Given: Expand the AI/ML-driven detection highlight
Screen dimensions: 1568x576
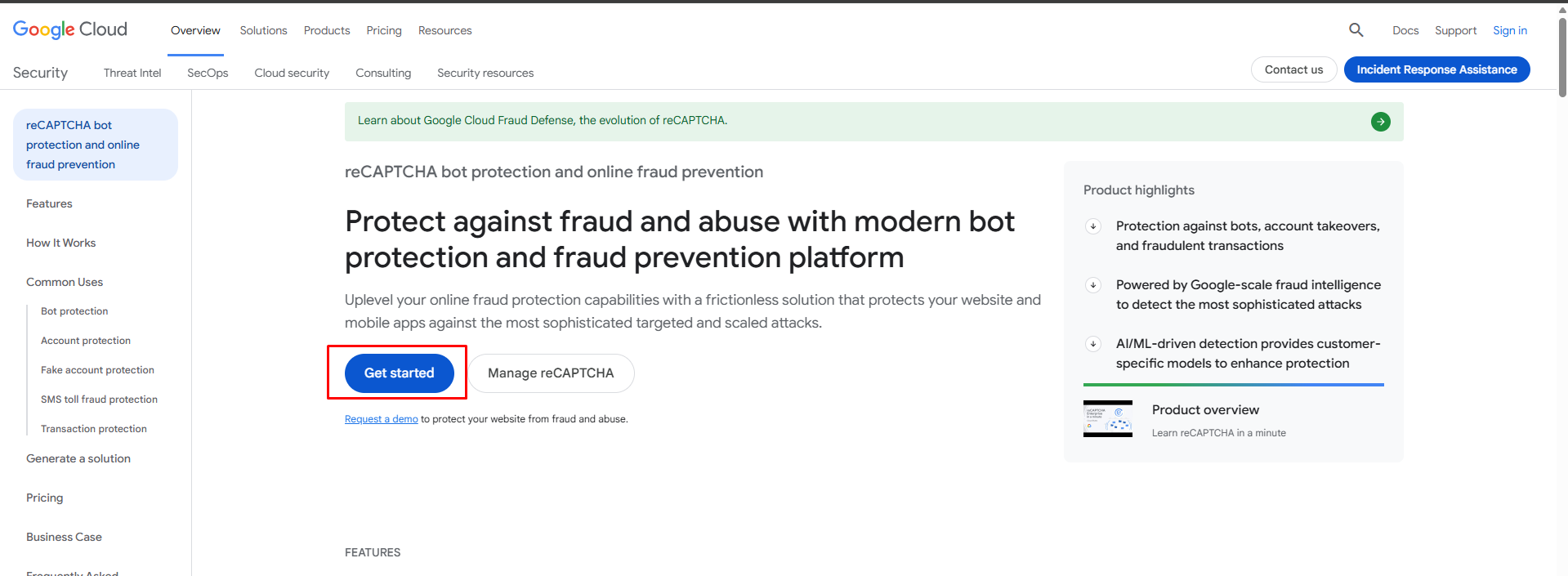Looking at the screenshot, I should click(x=1093, y=344).
